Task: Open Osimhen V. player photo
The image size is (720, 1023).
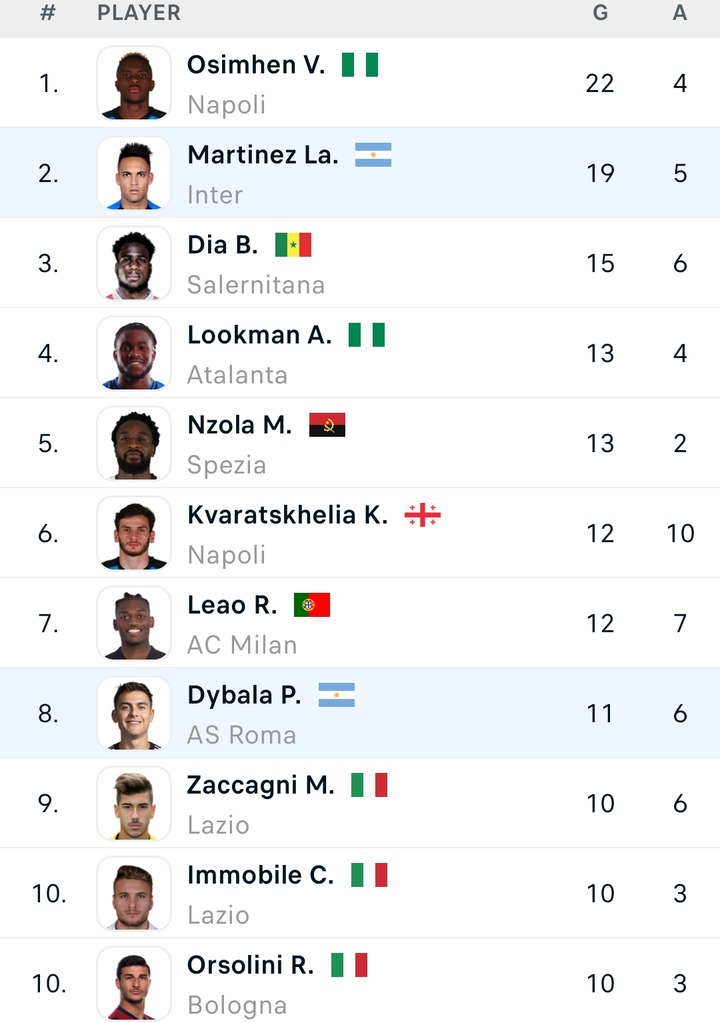Action: (x=134, y=83)
